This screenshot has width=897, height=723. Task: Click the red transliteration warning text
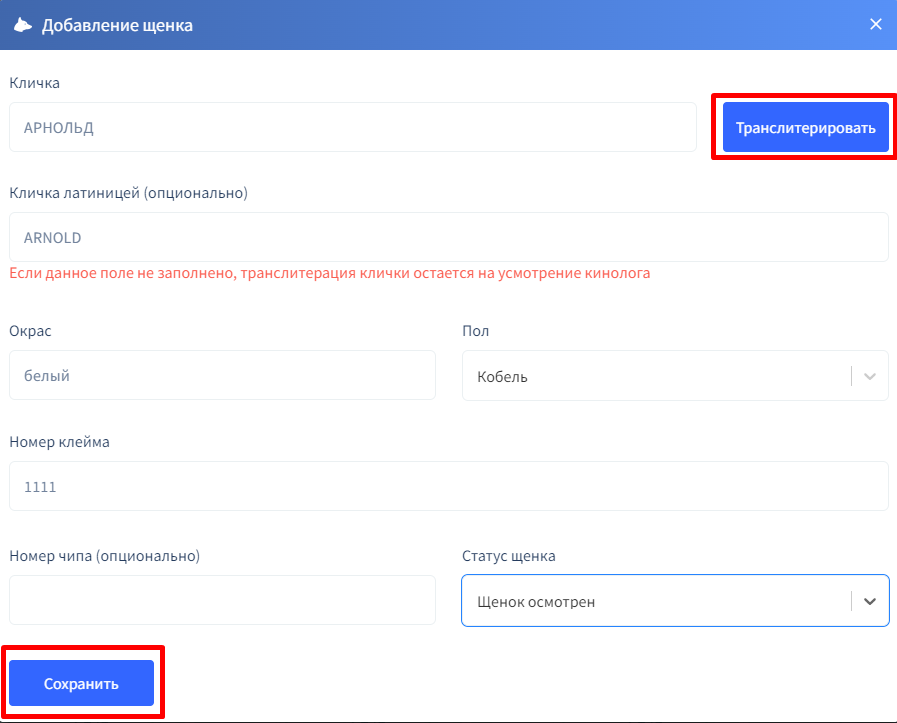(329, 273)
